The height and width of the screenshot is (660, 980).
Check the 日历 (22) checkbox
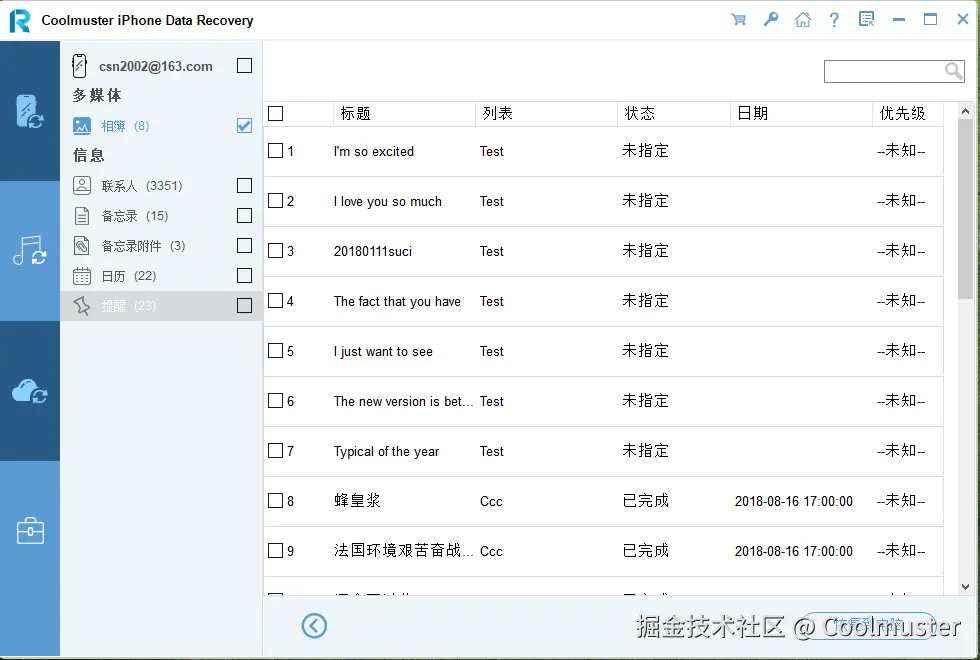point(244,276)
